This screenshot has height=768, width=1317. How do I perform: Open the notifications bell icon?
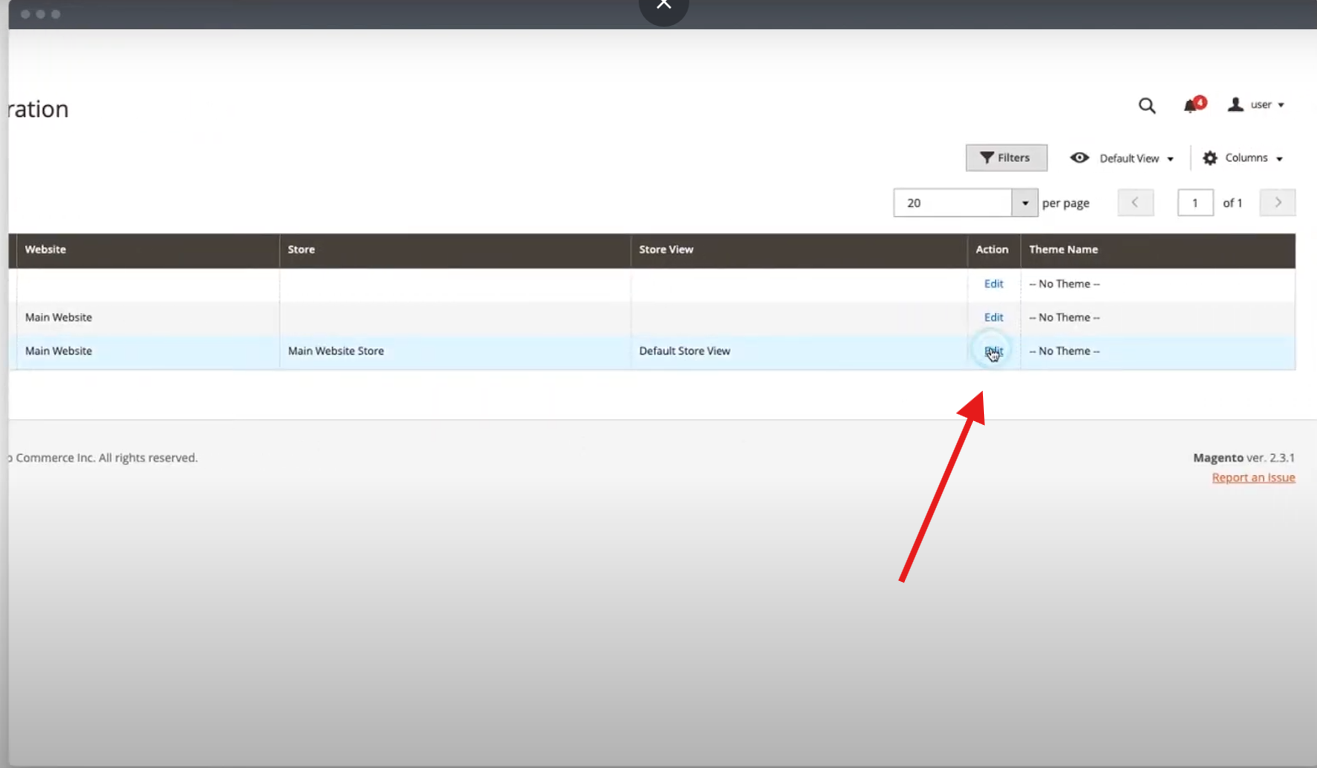tap(1191, 105)
